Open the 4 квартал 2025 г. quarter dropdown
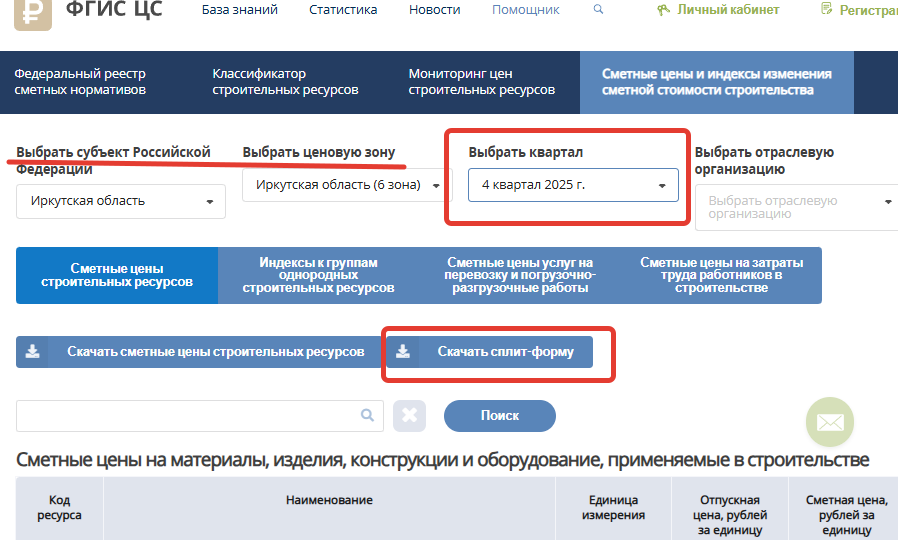Screen dimensions: 898x540 pyautogui.click(x=573, y=185)
